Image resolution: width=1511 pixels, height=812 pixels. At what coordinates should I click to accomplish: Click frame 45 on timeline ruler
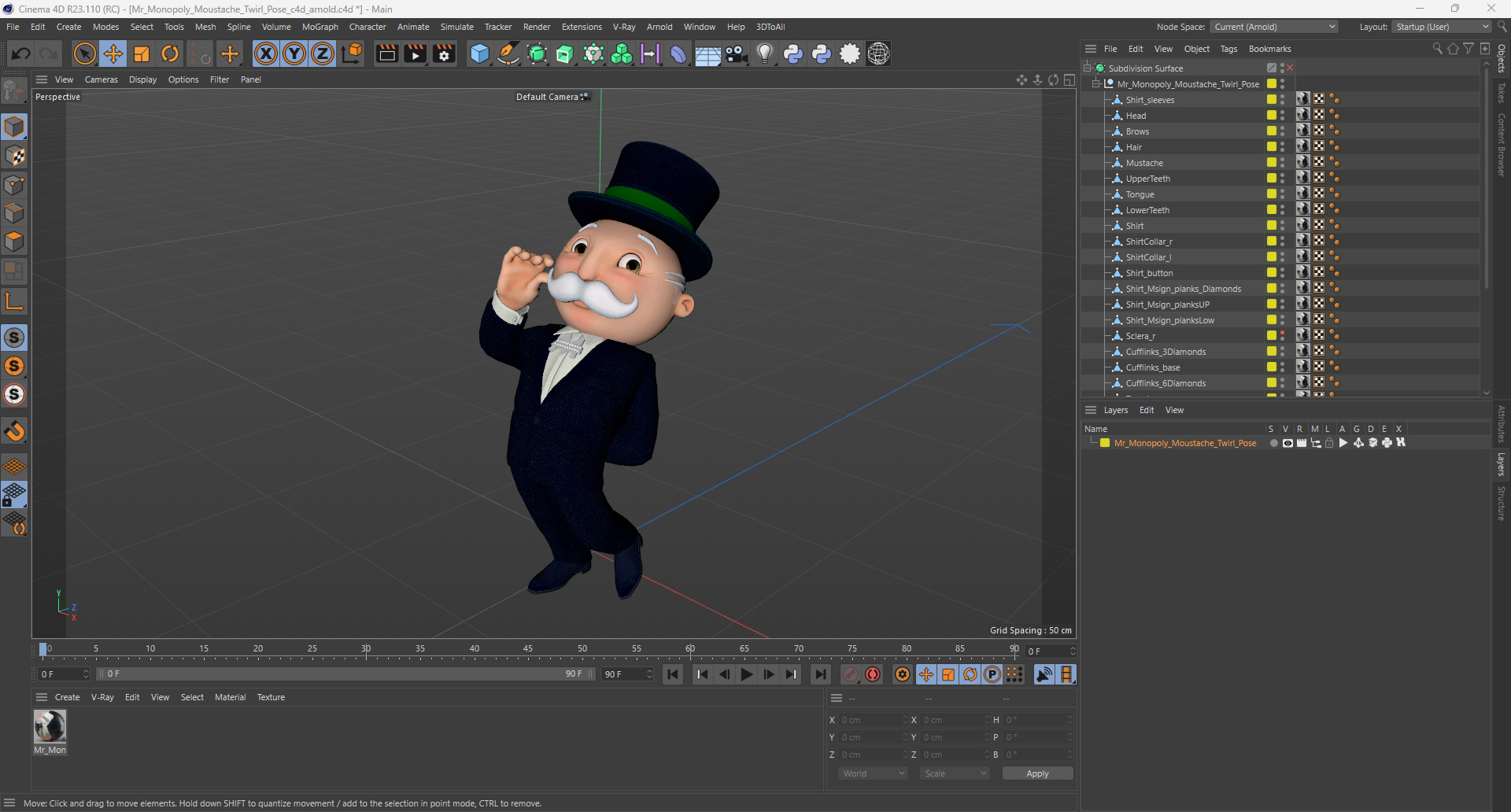528,649
